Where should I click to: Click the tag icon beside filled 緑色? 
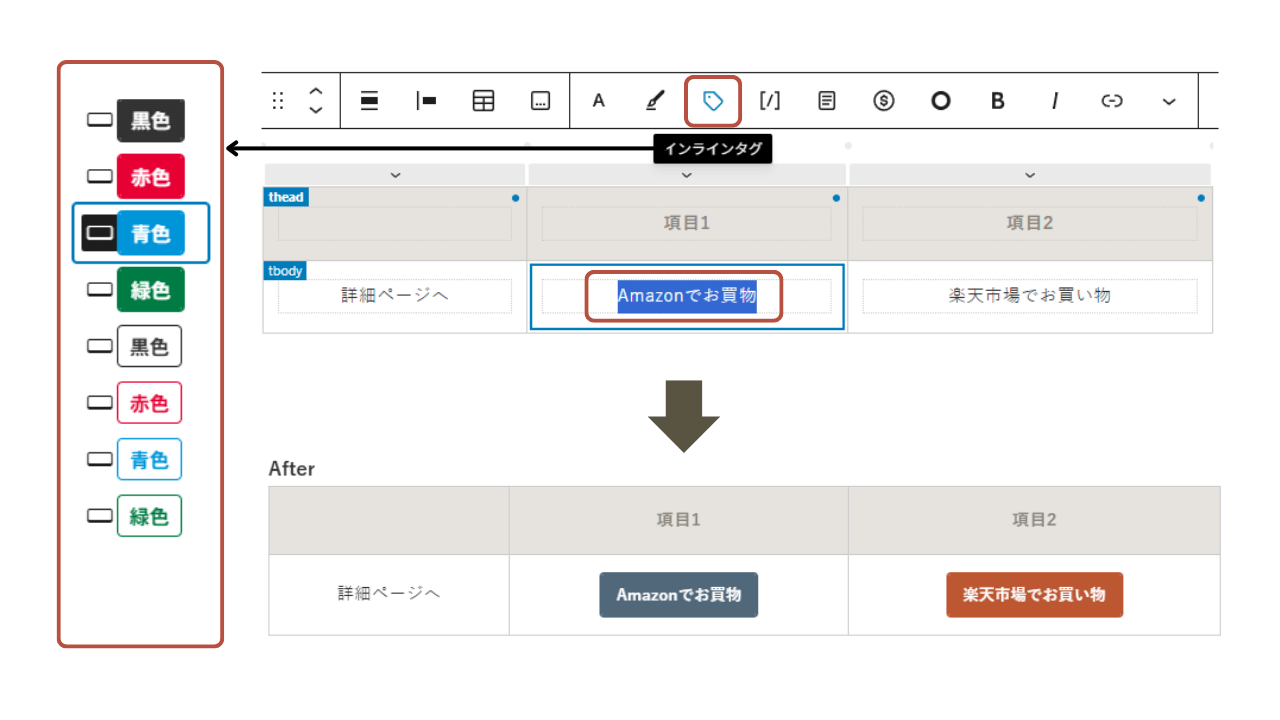point(99,289)
